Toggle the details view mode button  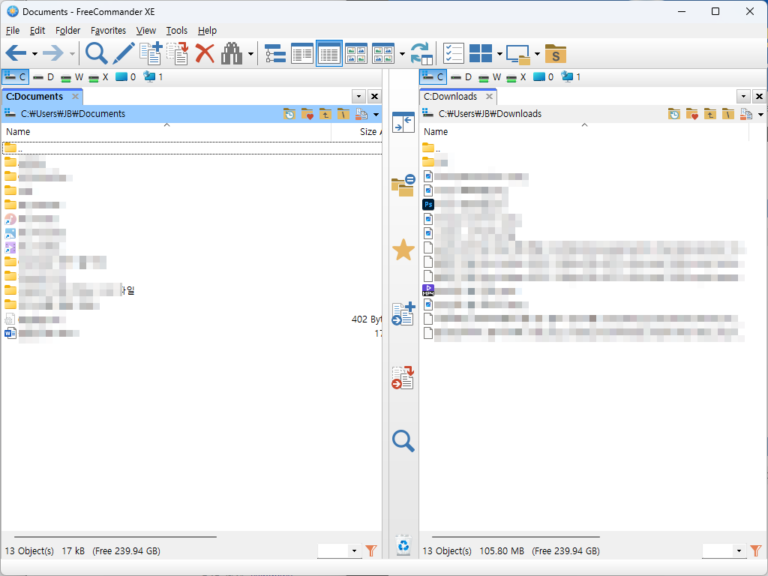tap(329, 53)
